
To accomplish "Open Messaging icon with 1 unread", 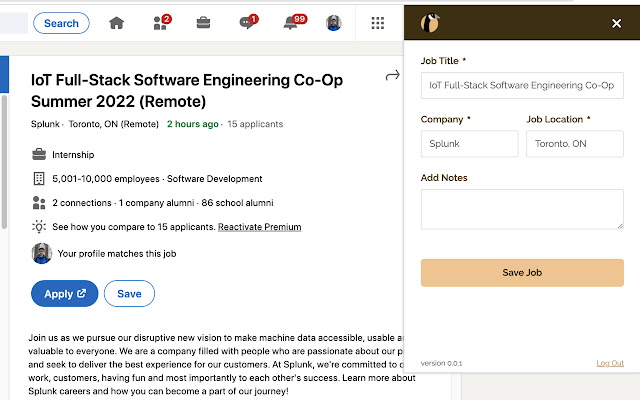I will pyautogui.click(x=247, y=23).
